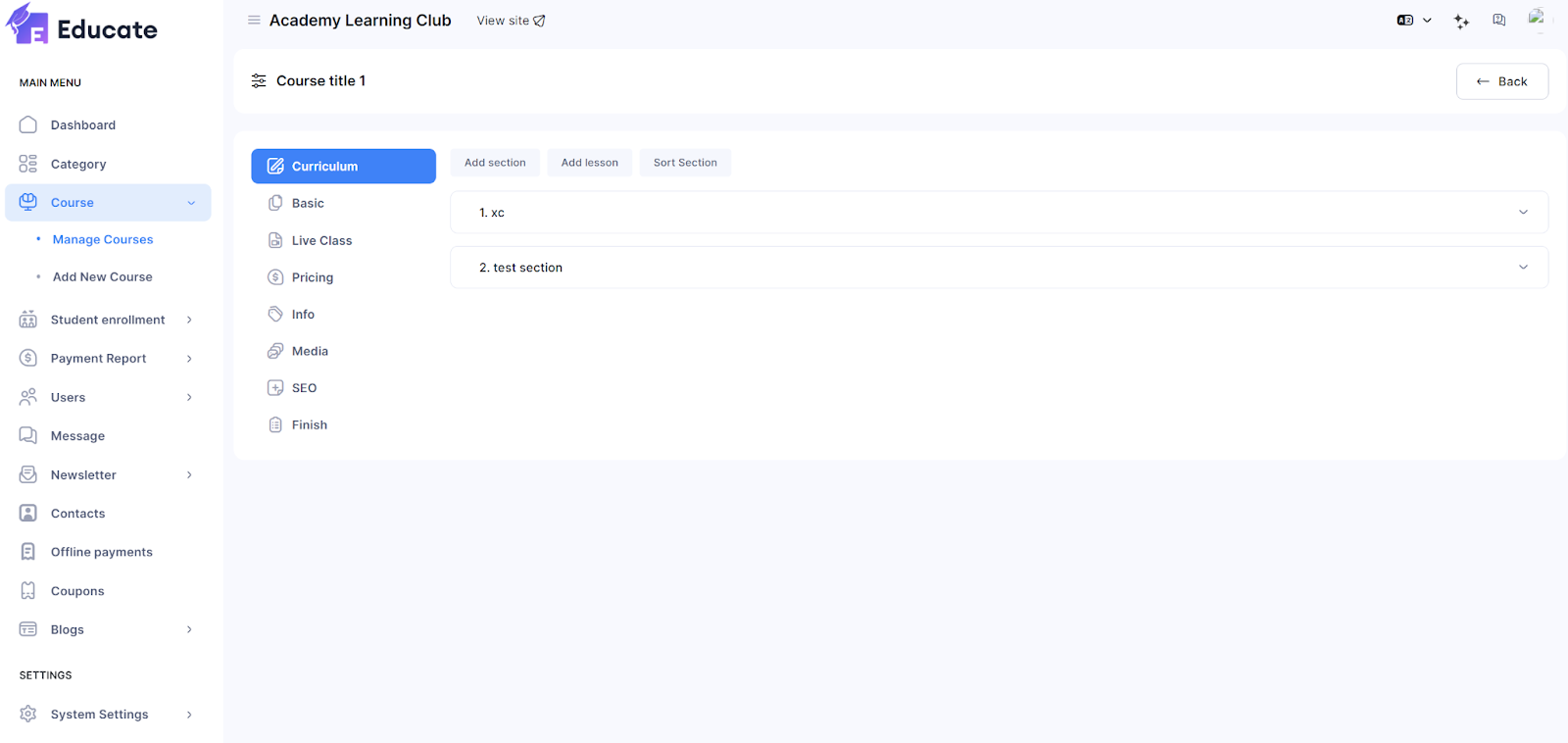Switch to the Pricing tab
The width and height of the screenshot is (1568, 743).
tap(312, 277)
